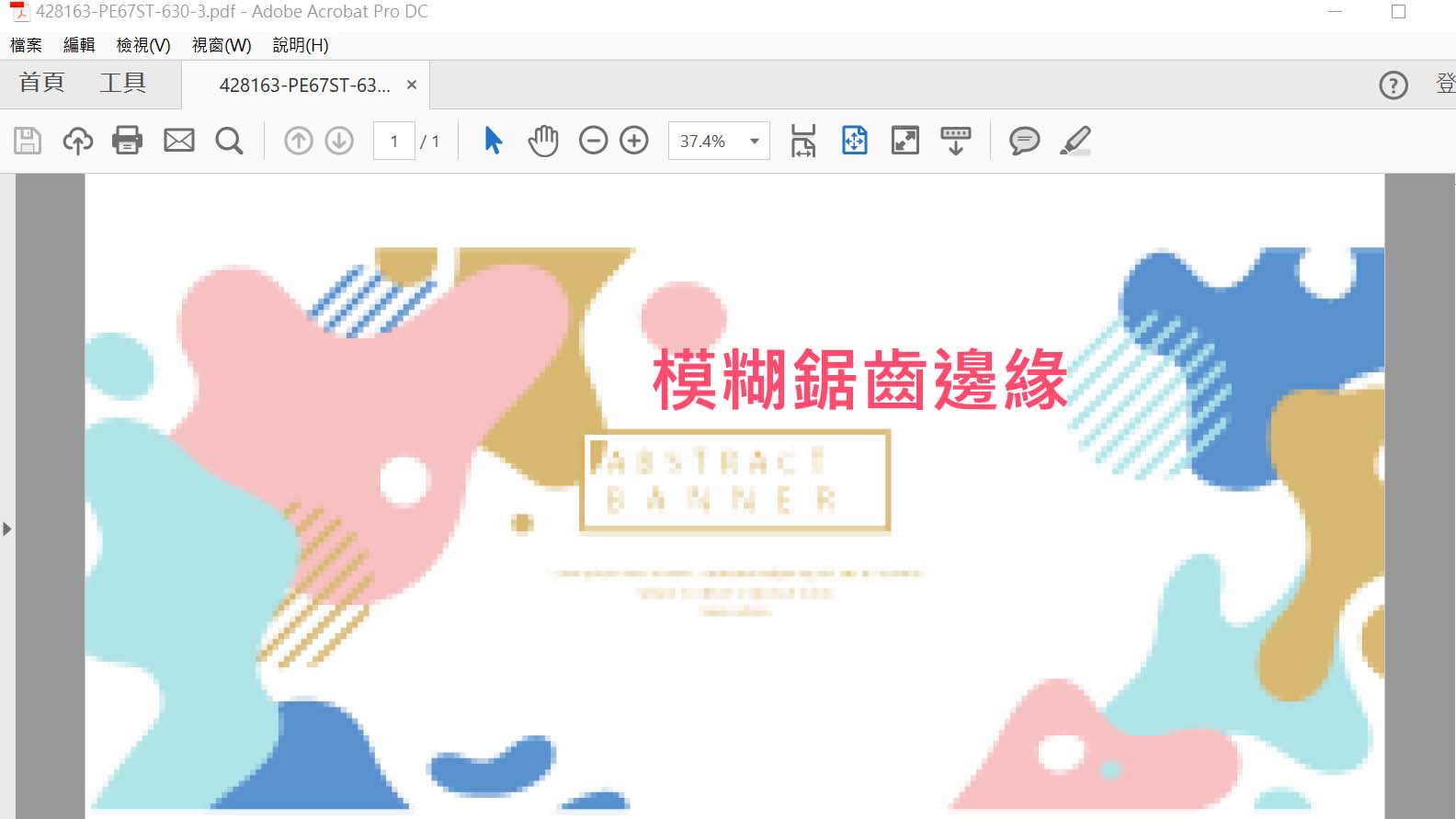Click the Save file icon
This screenshot has width=1456, height=819.
pos(28,141)
